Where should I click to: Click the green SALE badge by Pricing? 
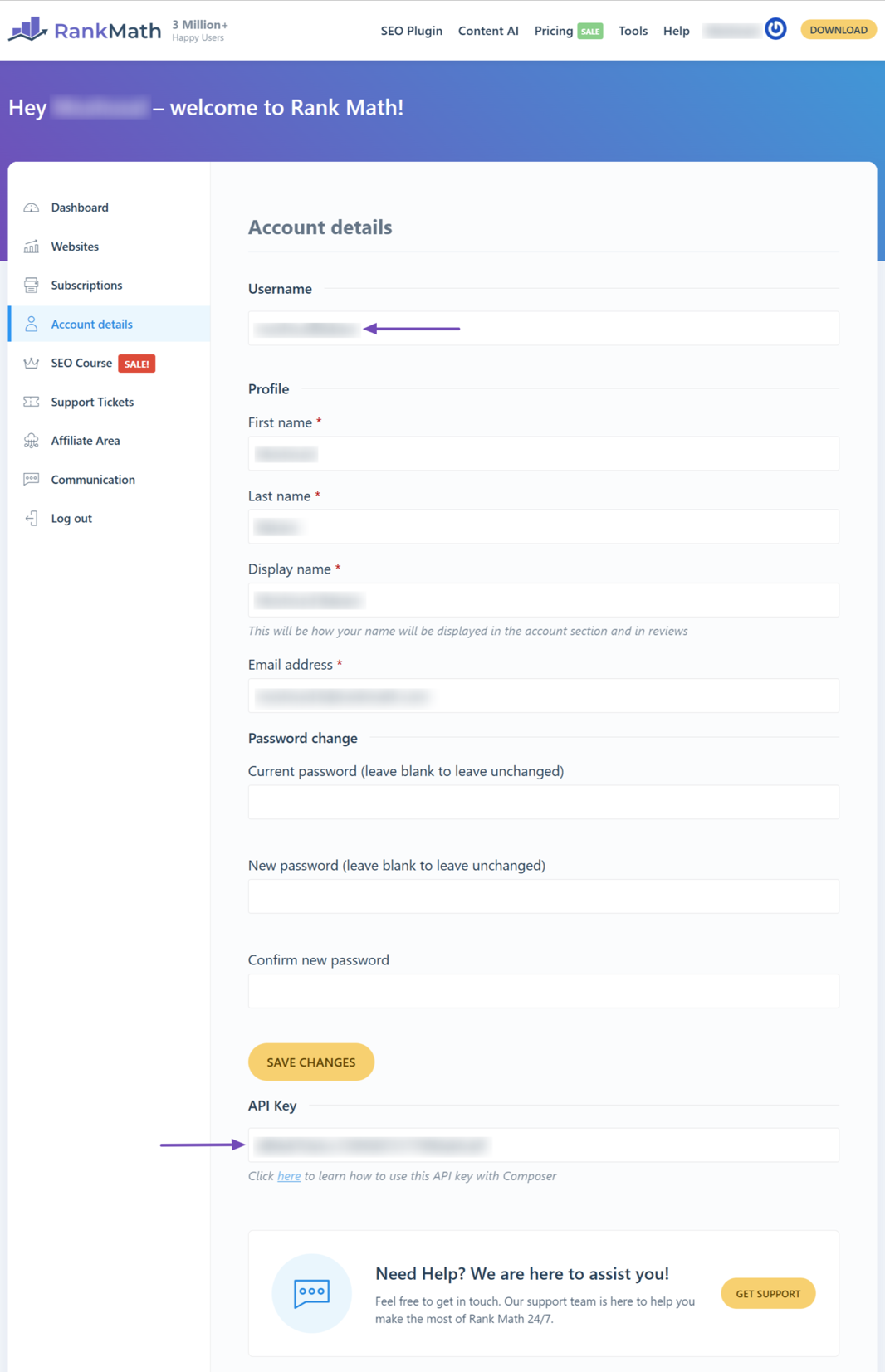[590, 32]
